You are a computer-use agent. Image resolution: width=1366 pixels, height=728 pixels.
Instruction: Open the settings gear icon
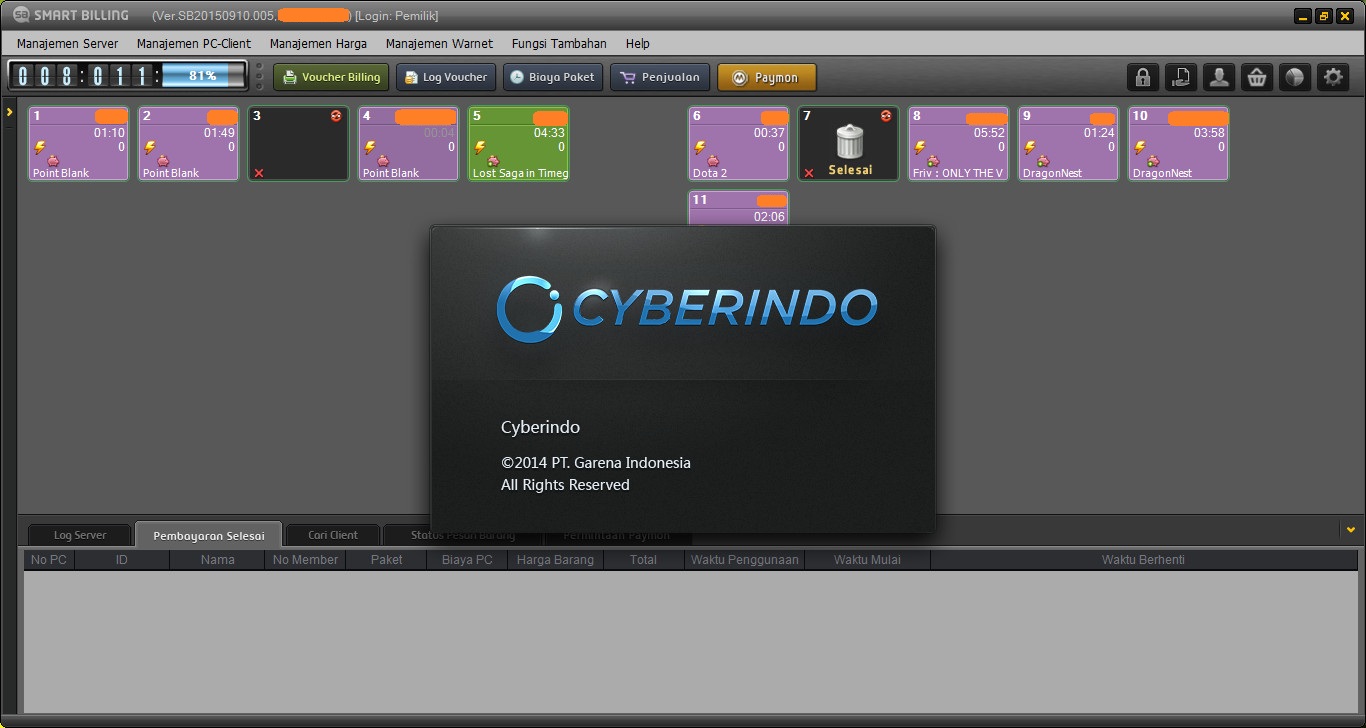click(1333, 77)
